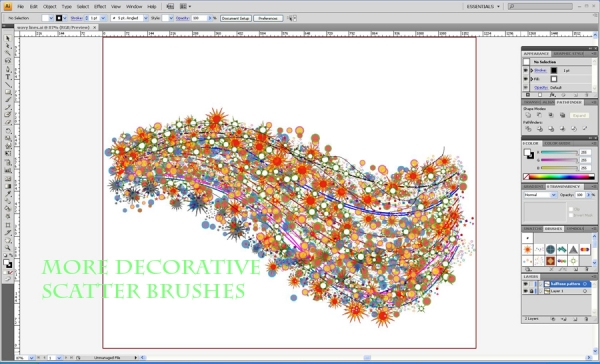This screenshot has height=364, width=600.
Task: Open Adobe Bridge from the top bar
Action: tap(170, 7)
